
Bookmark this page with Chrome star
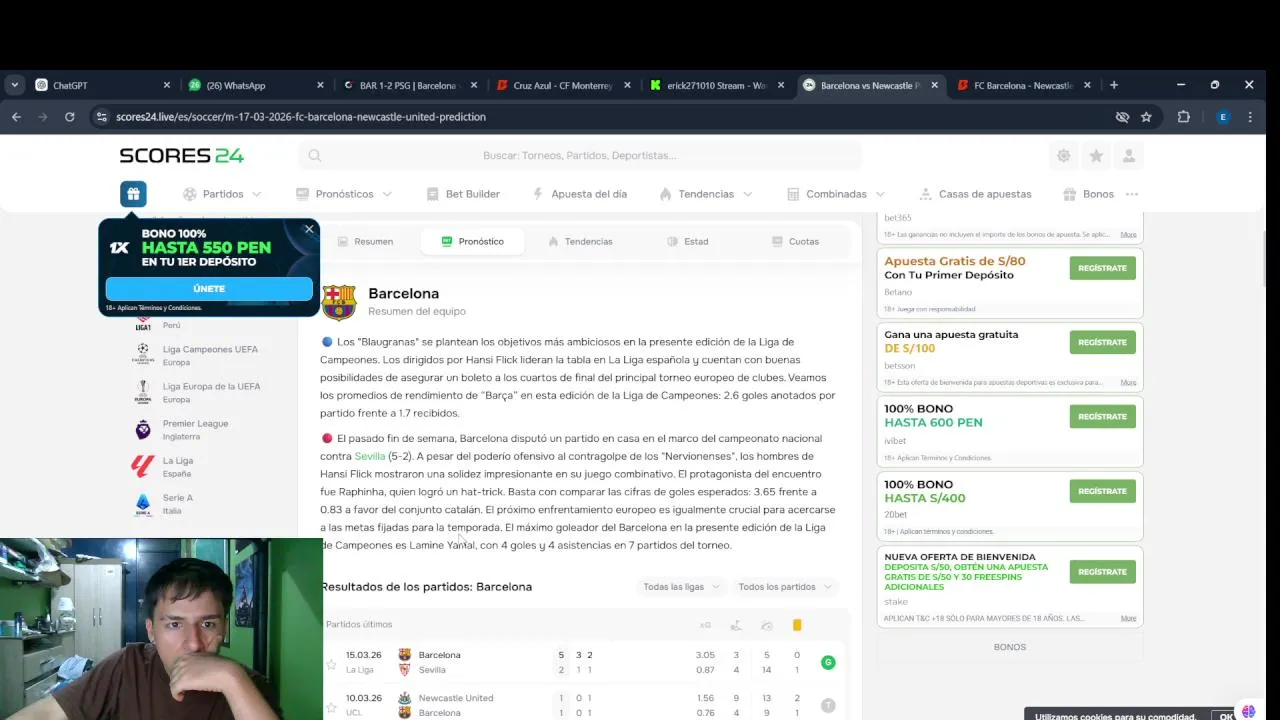pos(1146,117)
